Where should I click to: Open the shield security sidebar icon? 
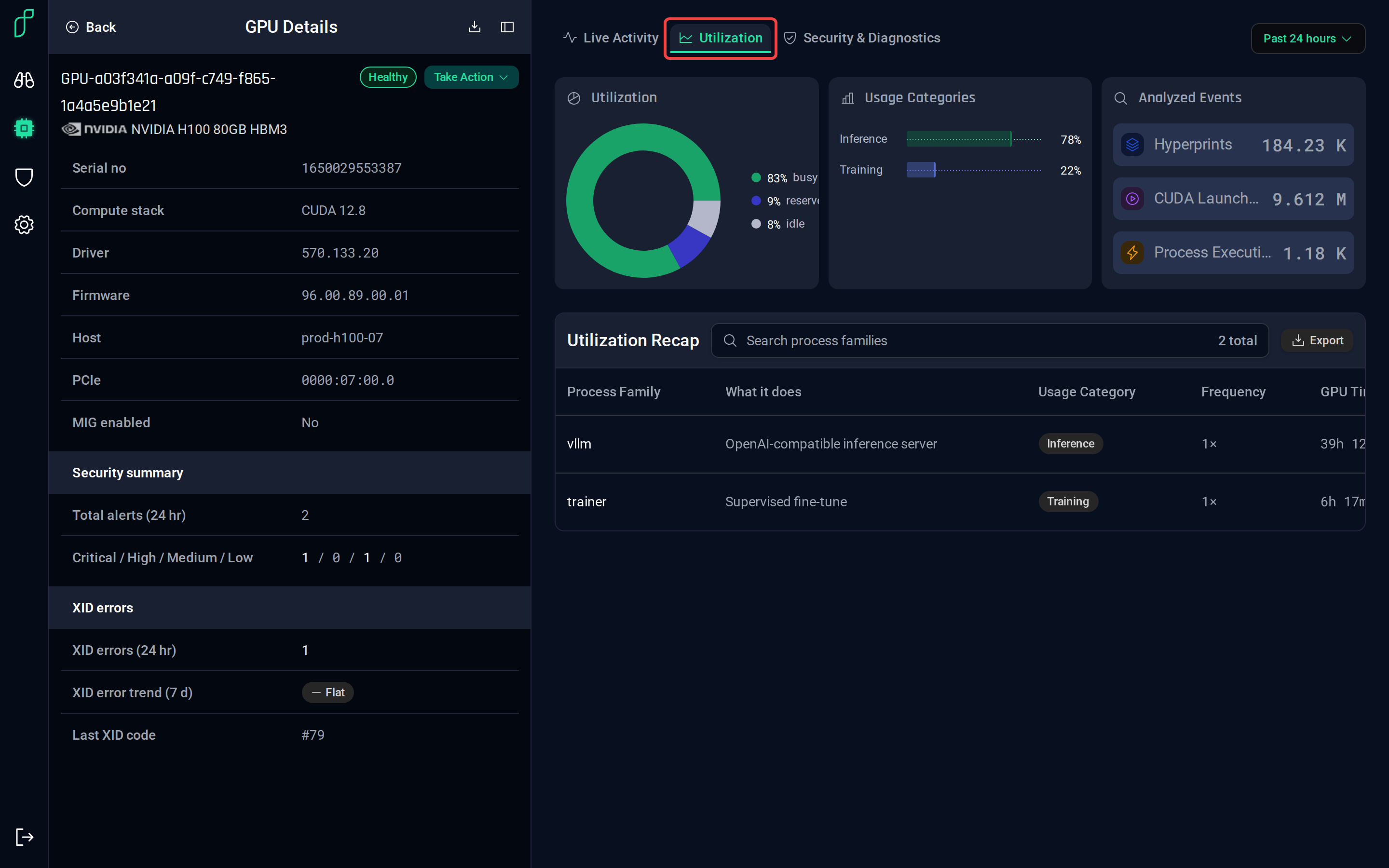pyautogui.click(x=24, y=177)
